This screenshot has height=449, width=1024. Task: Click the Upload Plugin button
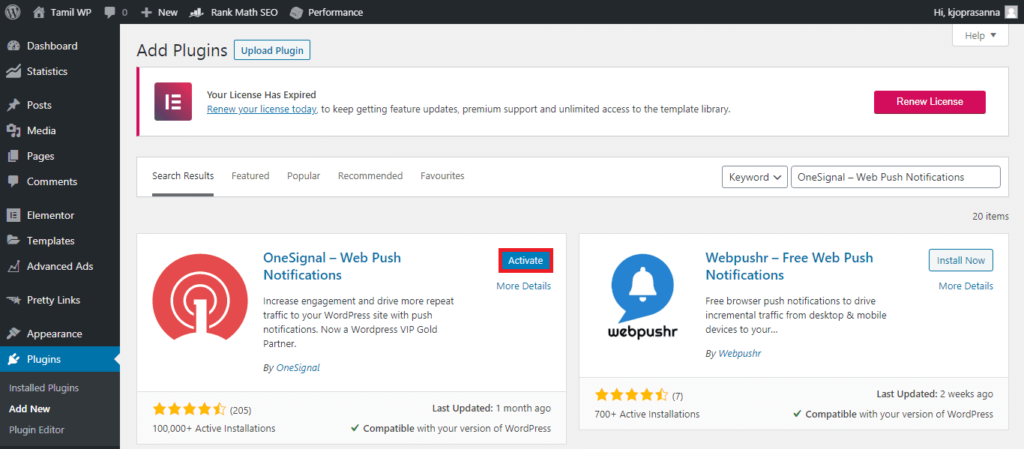click(272, 50)
